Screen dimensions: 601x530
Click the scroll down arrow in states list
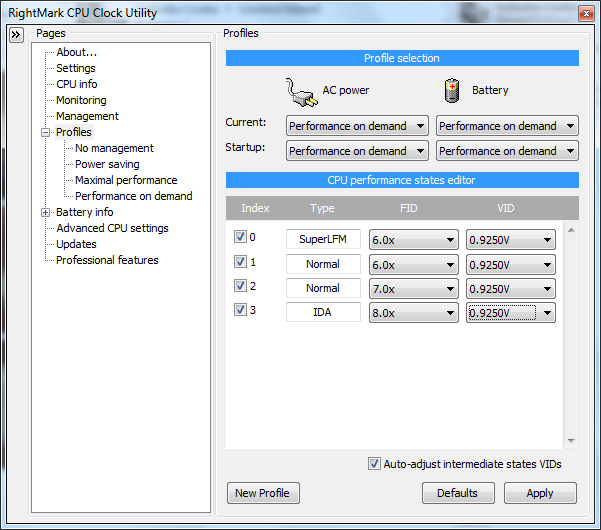tap(571, 441)
